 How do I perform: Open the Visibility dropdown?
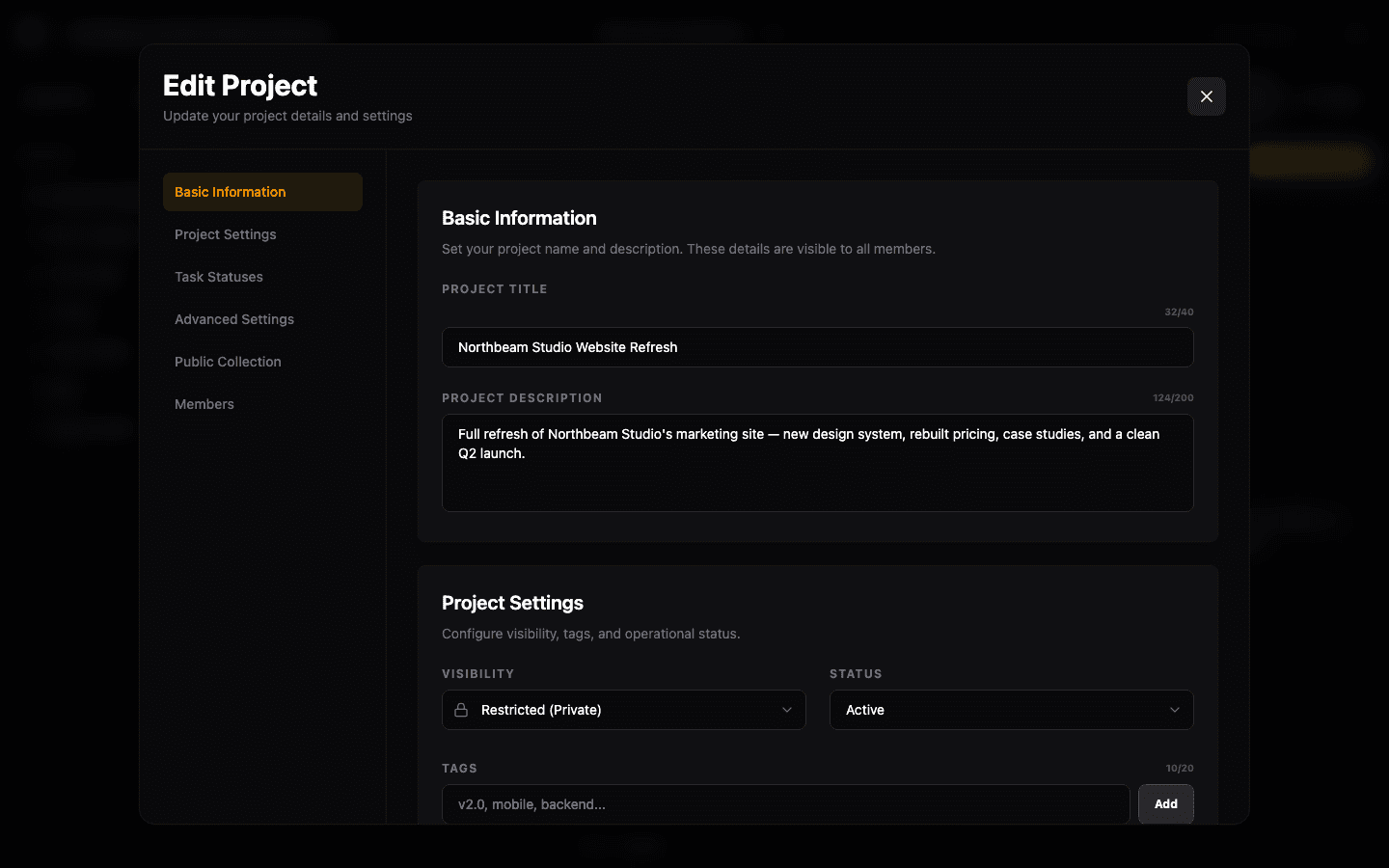tap(623, 710)
